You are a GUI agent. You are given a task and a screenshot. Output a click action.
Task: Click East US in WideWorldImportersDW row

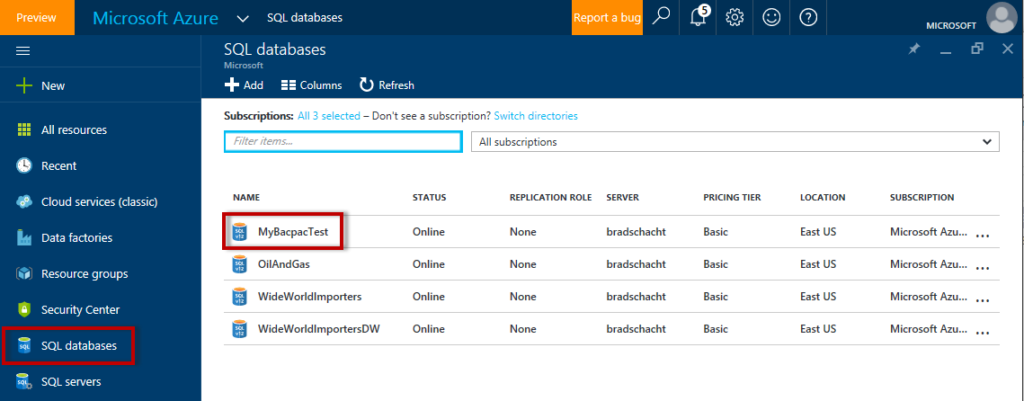pyautogui.click(x=818, y=329)
